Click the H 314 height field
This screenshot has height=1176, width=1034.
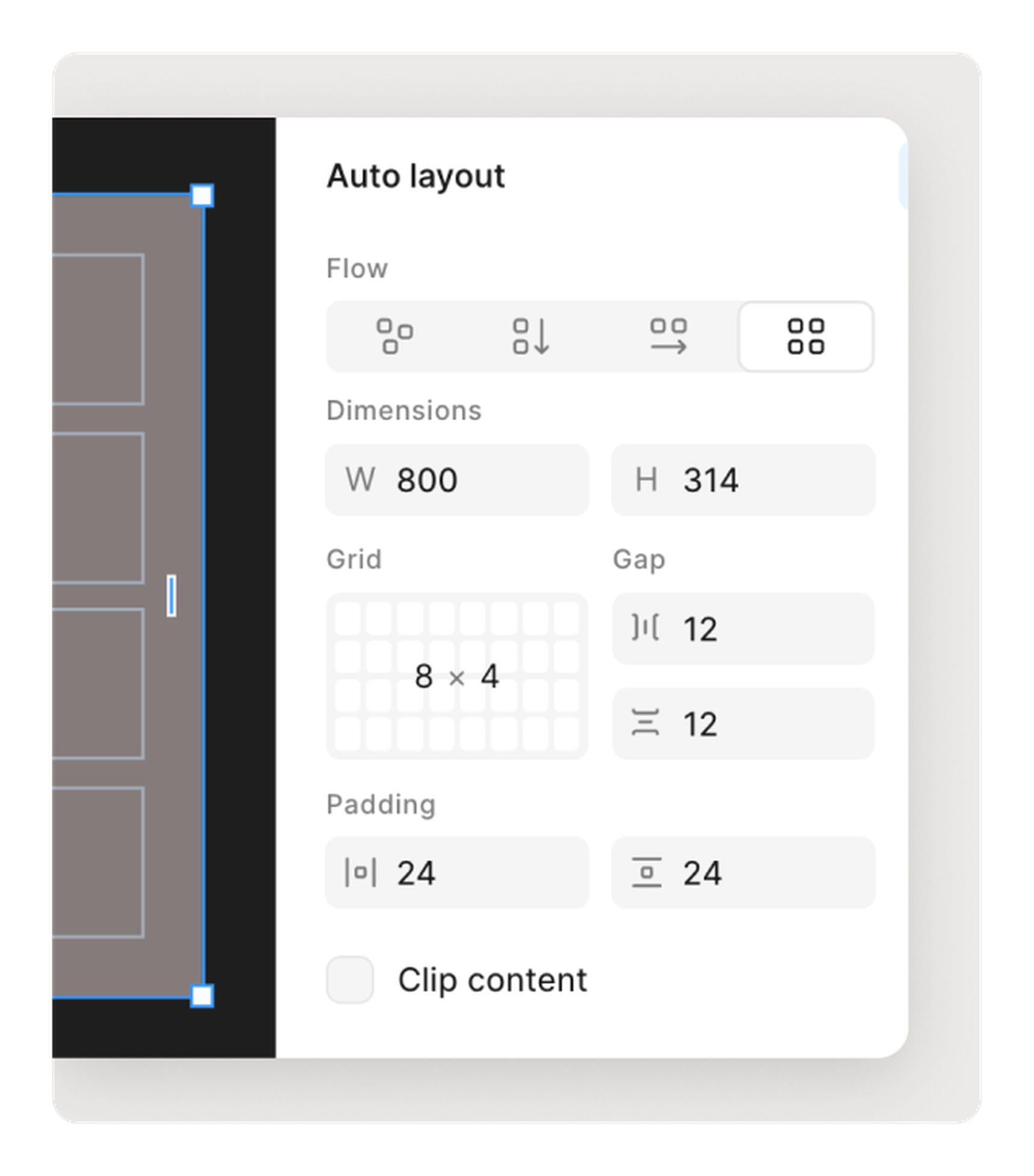coord(743,479)
